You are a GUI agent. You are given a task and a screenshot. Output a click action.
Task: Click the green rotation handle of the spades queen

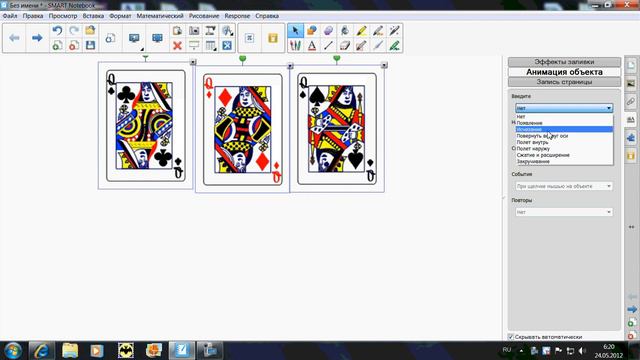coord(337,60)
